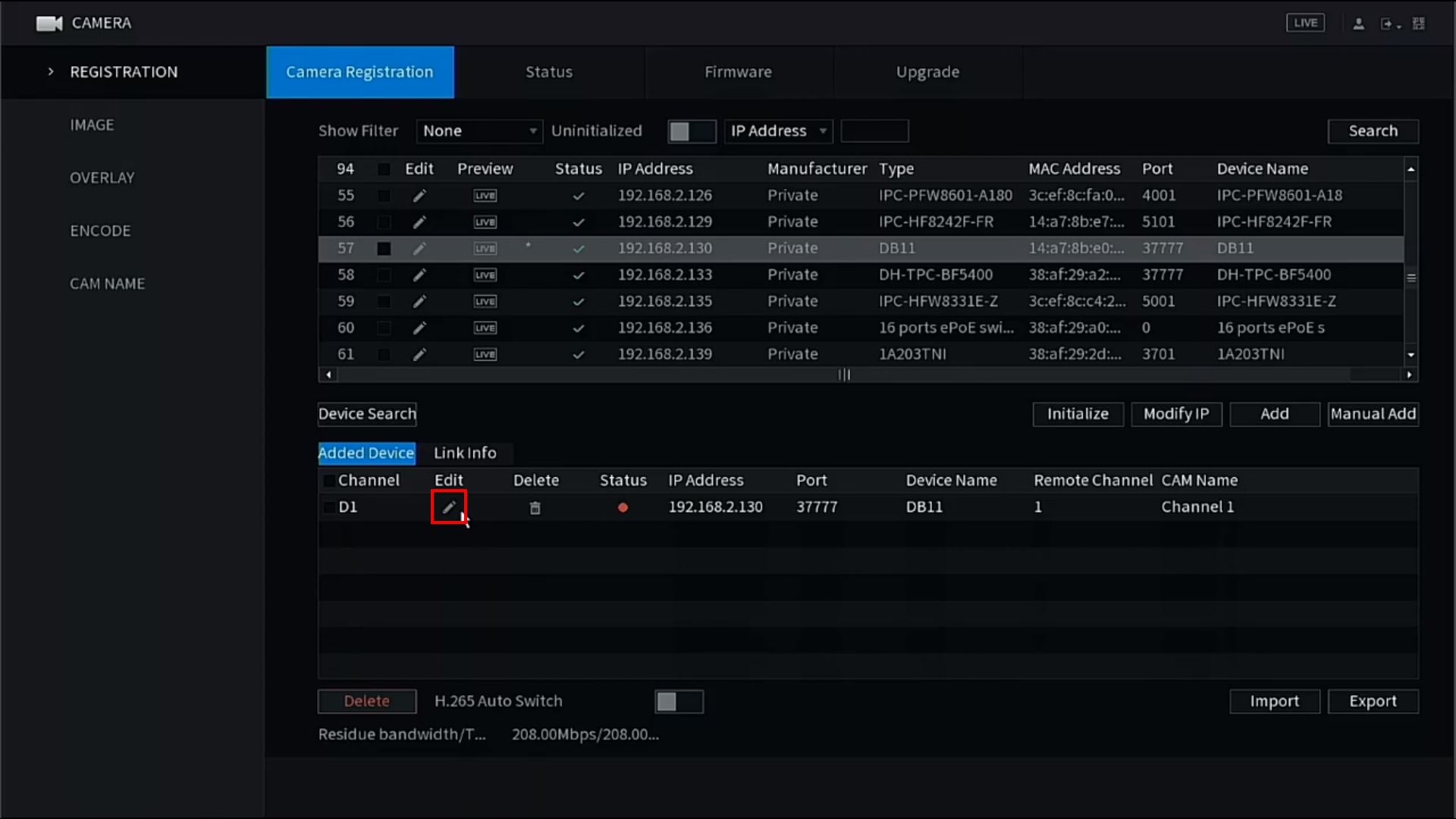Check the checkbox on row 57
Screen dimensions: 1456x819
point(384,248)
